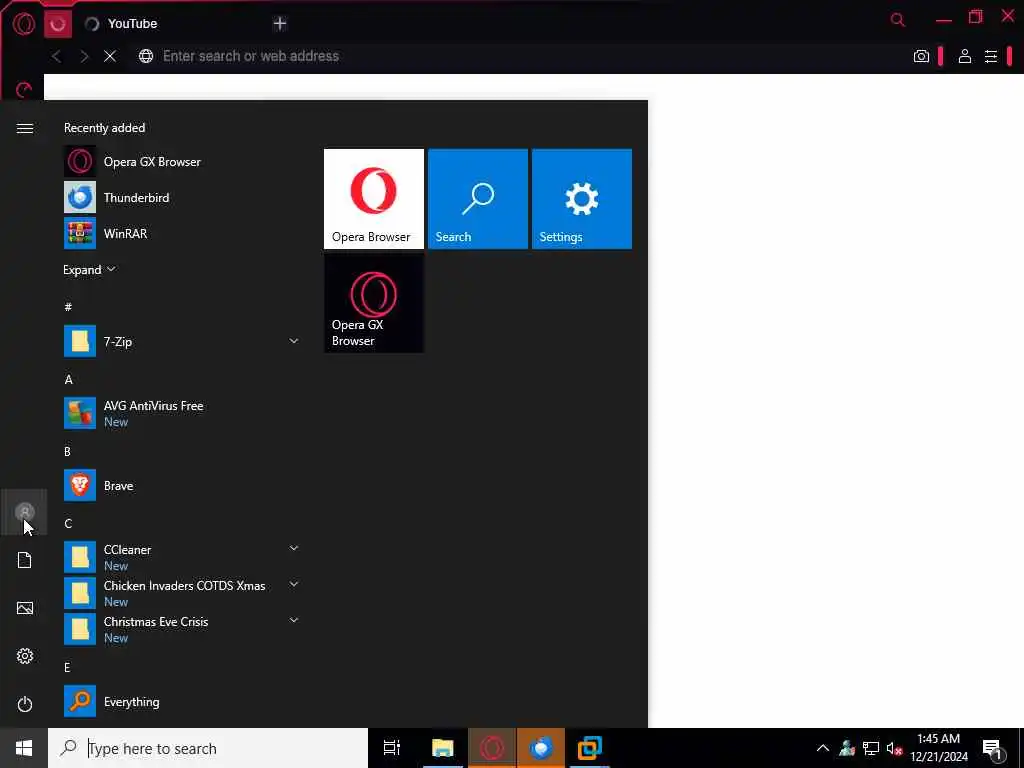
Task: Click the letter A section header
Action: tap(69, 379)
